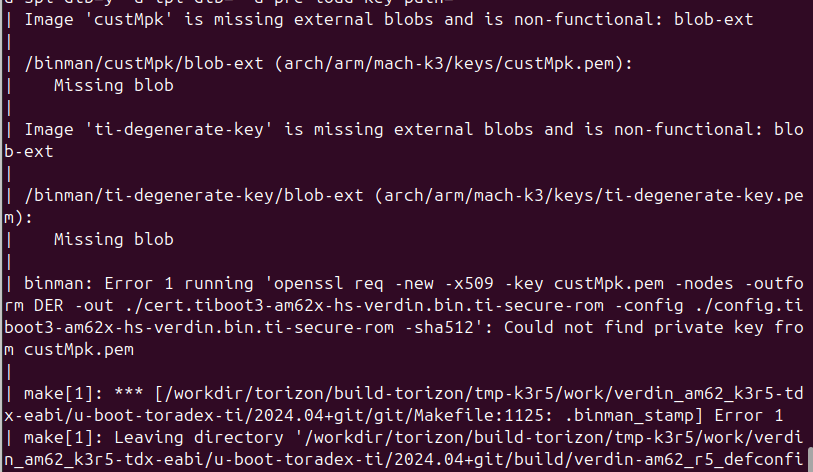Click the 'binman: Error 1 running' text

click(138, 284)
